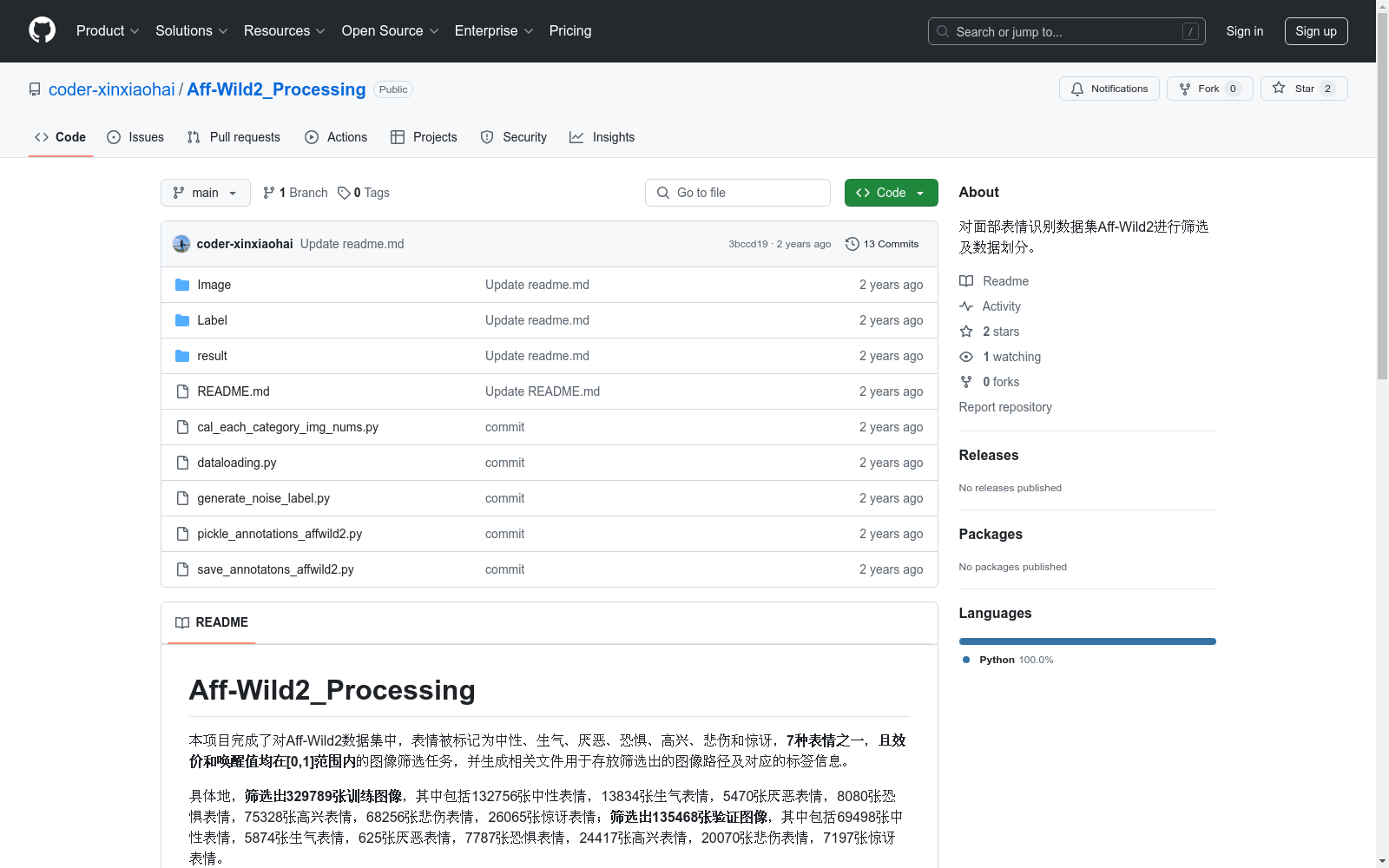Viewport: 1389px width, 868px height.
Task: Expand the Resources menu
Action: tap(285, 30)
